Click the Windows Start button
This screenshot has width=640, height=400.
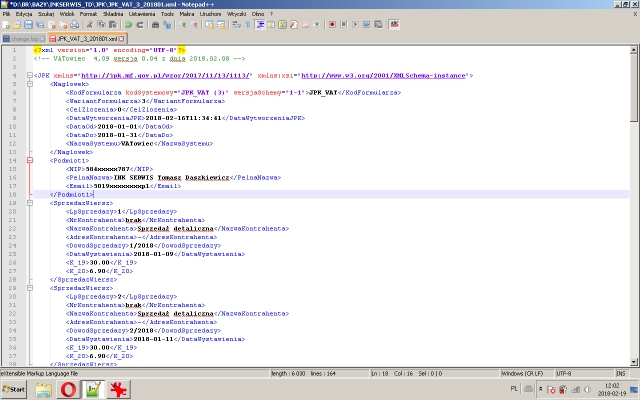tap(15, 388)
